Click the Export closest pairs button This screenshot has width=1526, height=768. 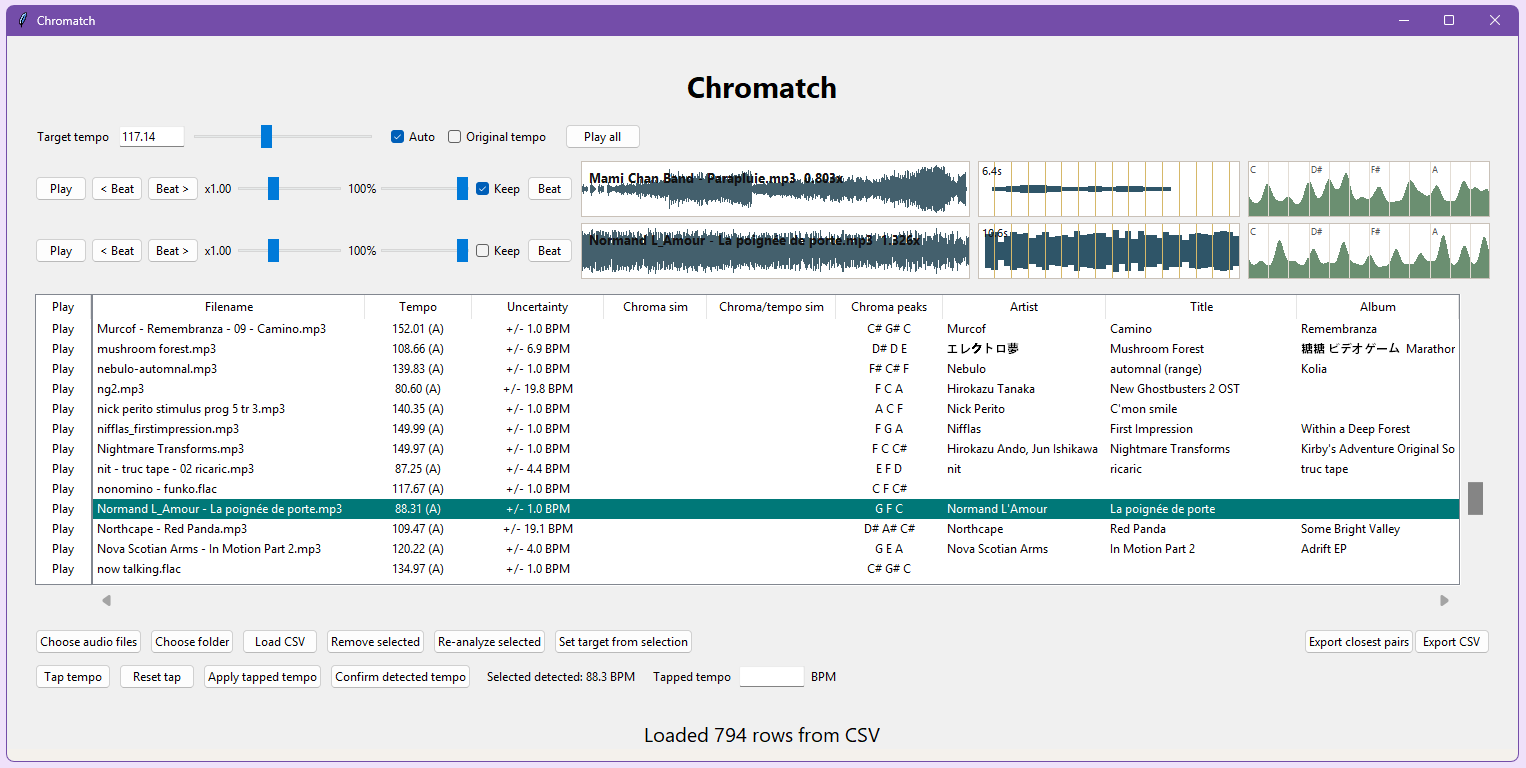(x=1359, y=642)
